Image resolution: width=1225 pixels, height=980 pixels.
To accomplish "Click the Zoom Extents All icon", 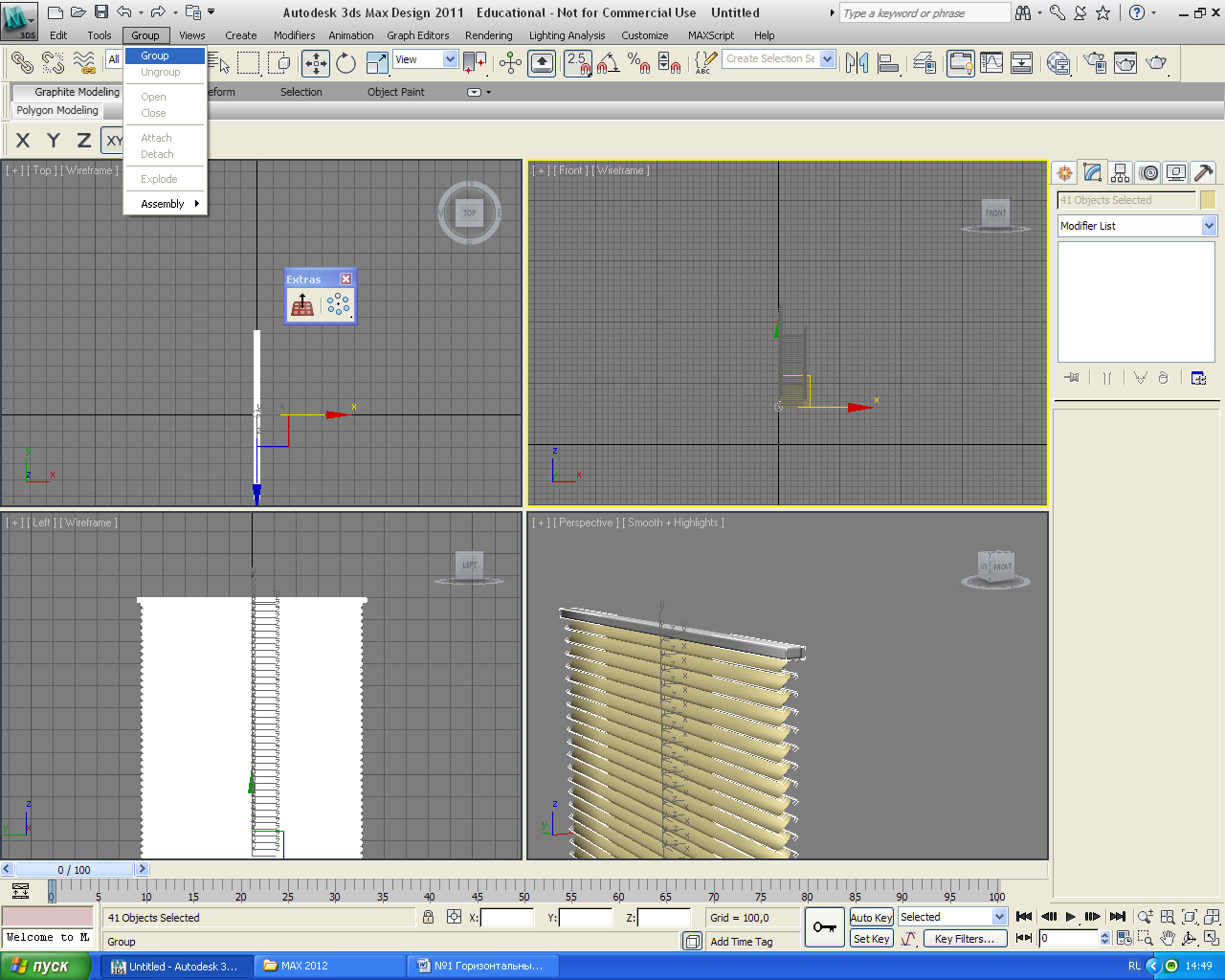I will click(x=1212, y=917).
